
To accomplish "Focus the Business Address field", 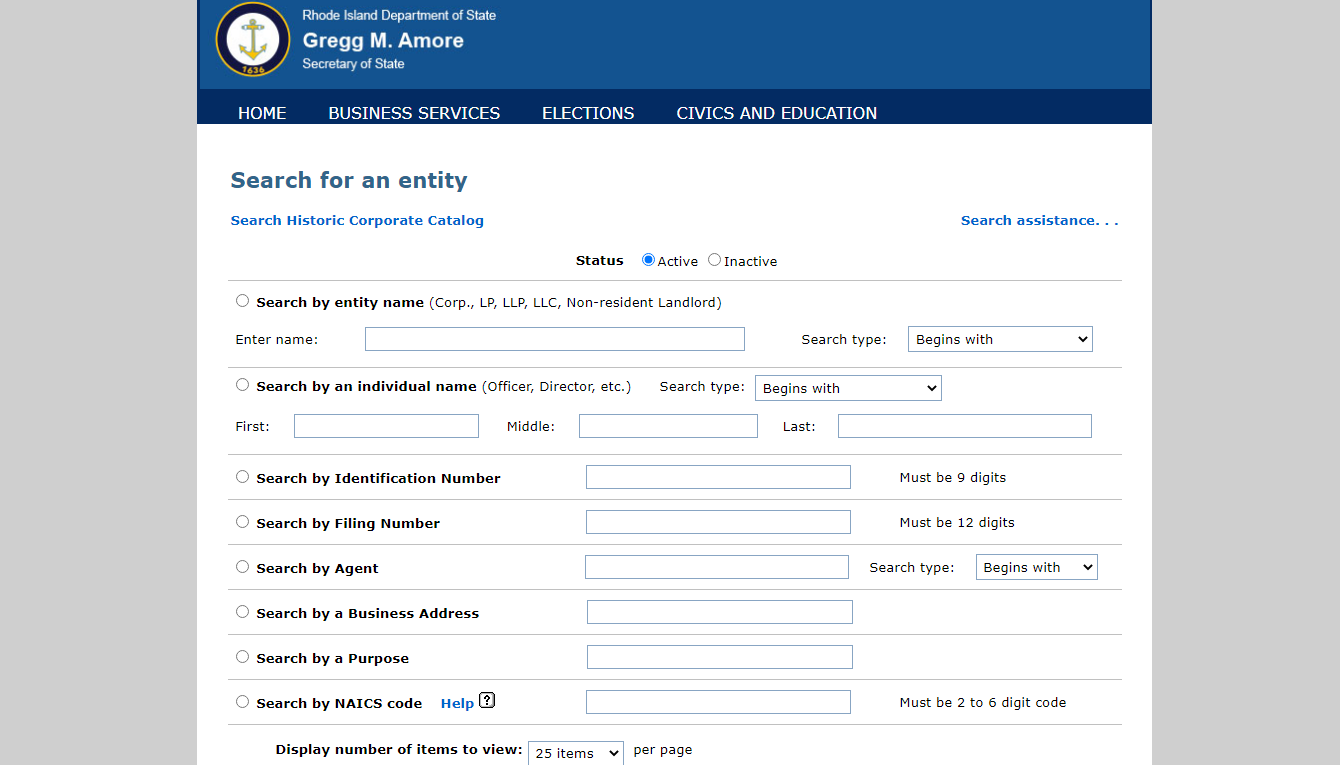I will 720,612.
